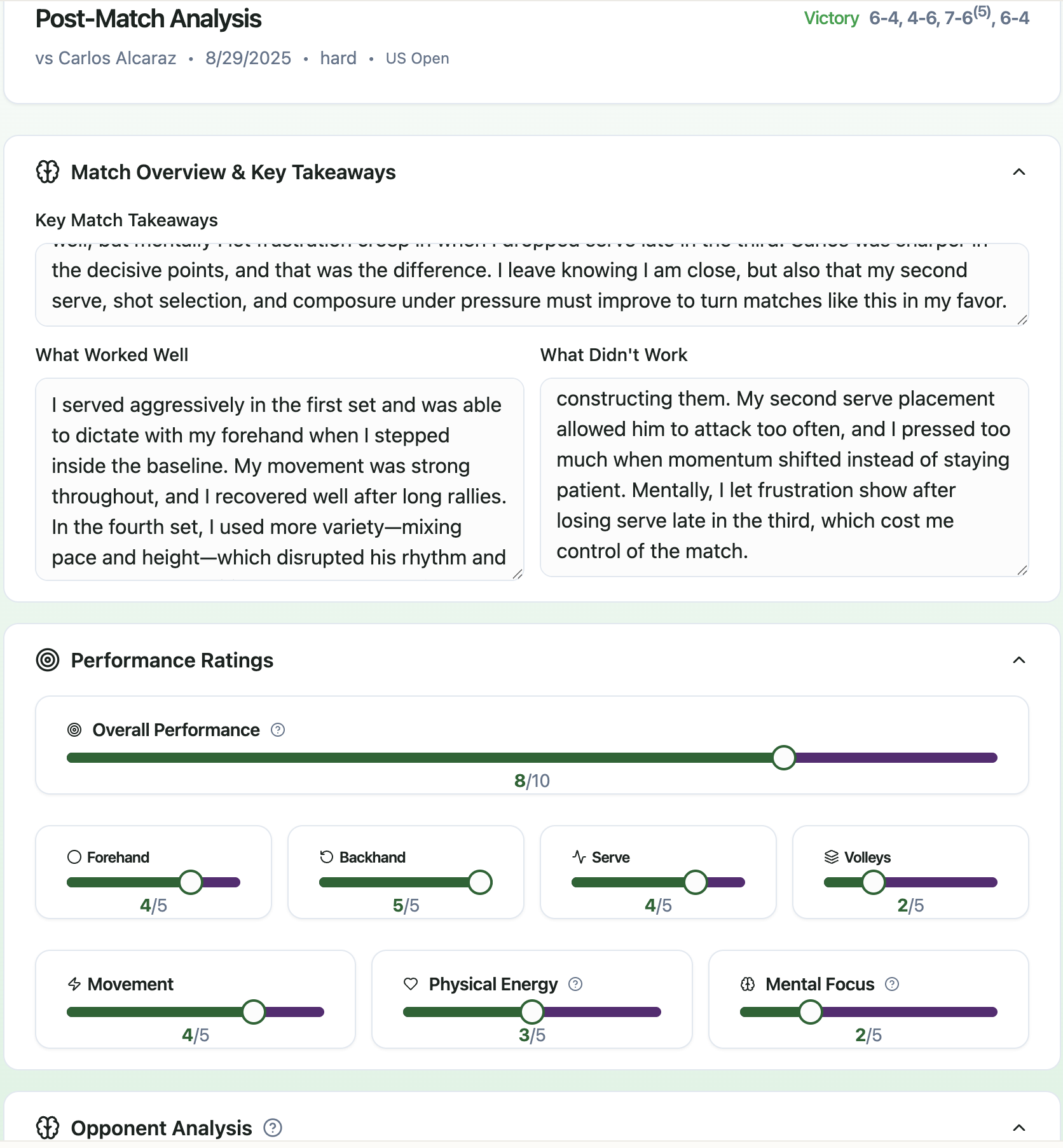Click the help icon next to Mental Focus

click(x=892, y=984)
